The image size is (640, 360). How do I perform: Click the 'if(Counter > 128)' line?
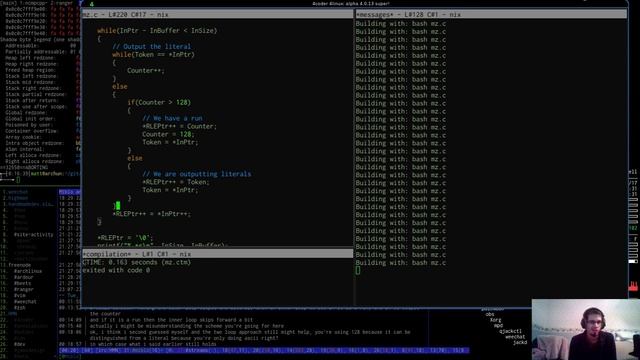[159, 102]
